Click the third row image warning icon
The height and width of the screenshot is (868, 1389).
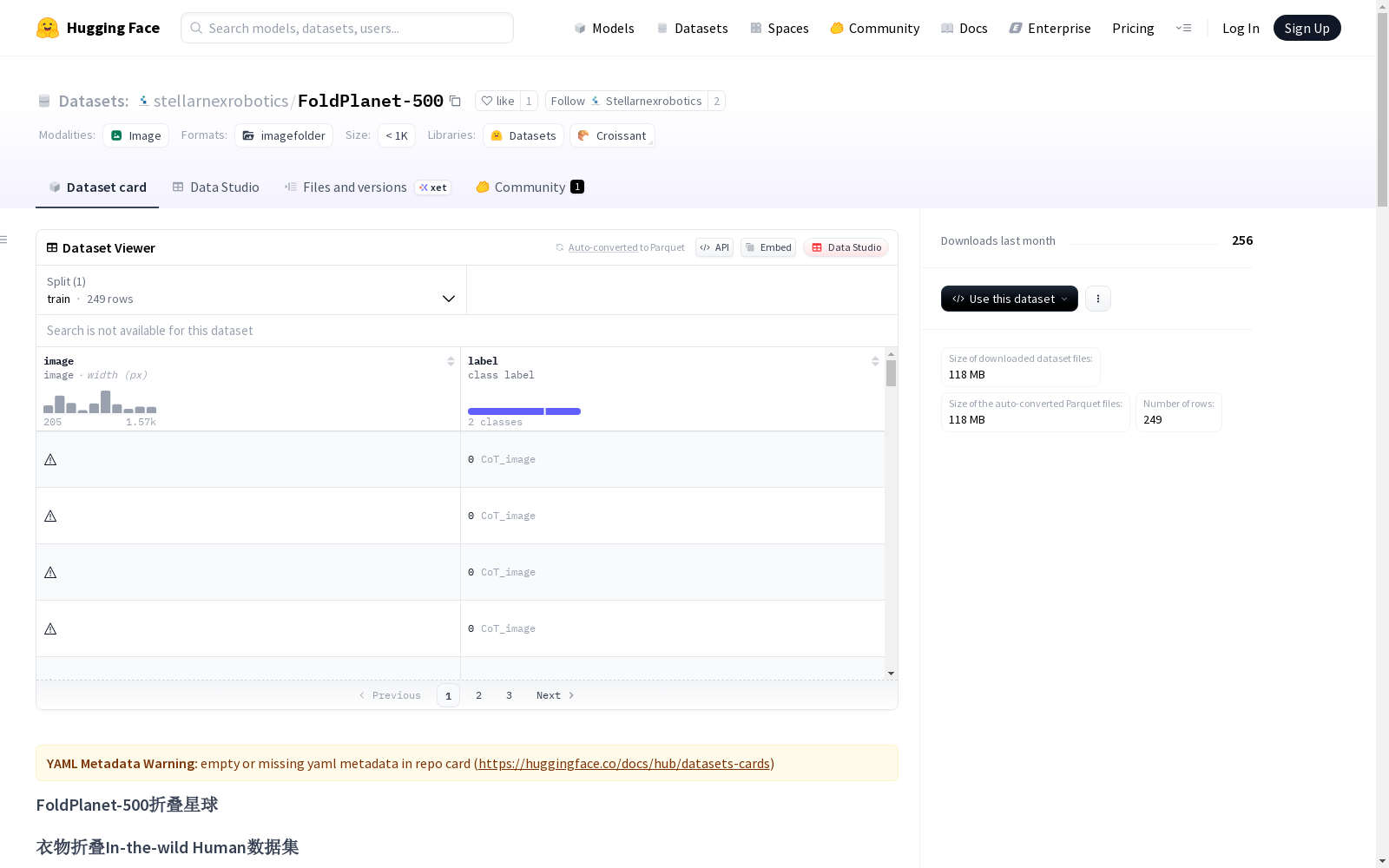[50, 572]
